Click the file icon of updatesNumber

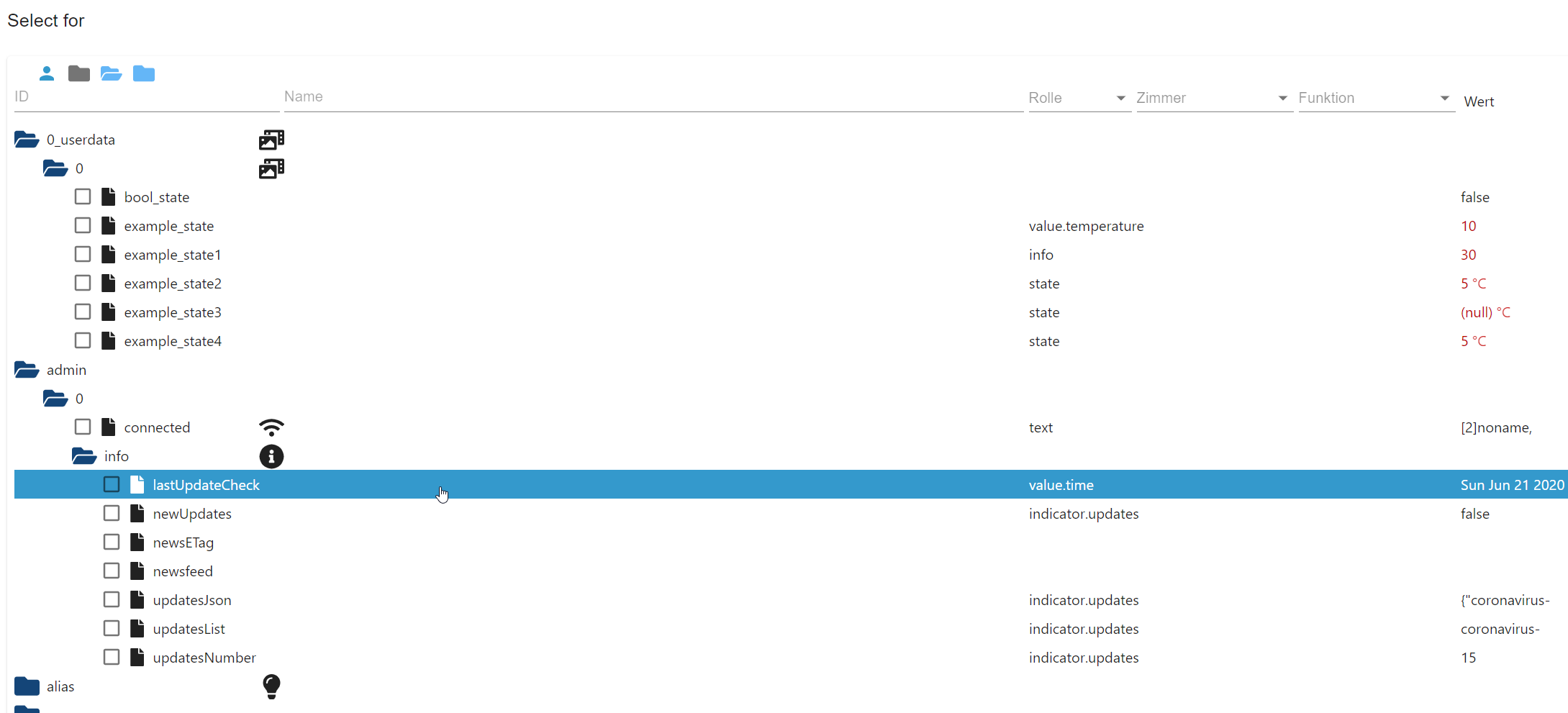137,657
